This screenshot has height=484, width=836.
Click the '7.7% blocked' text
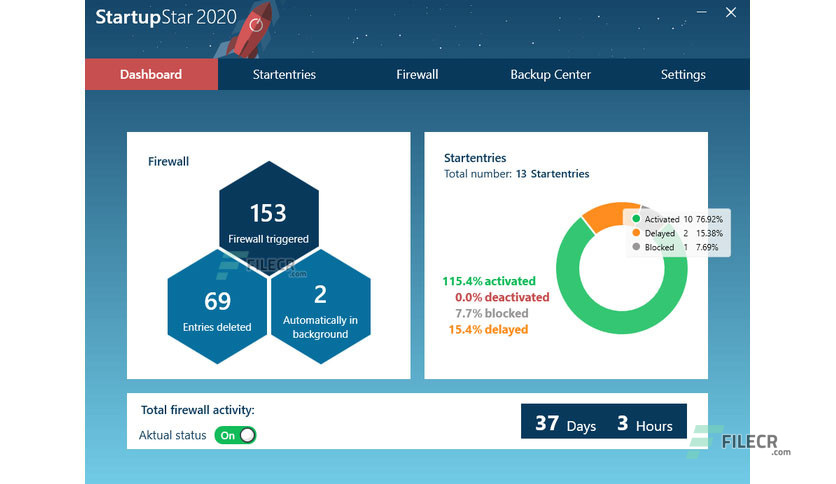(492, 313)
